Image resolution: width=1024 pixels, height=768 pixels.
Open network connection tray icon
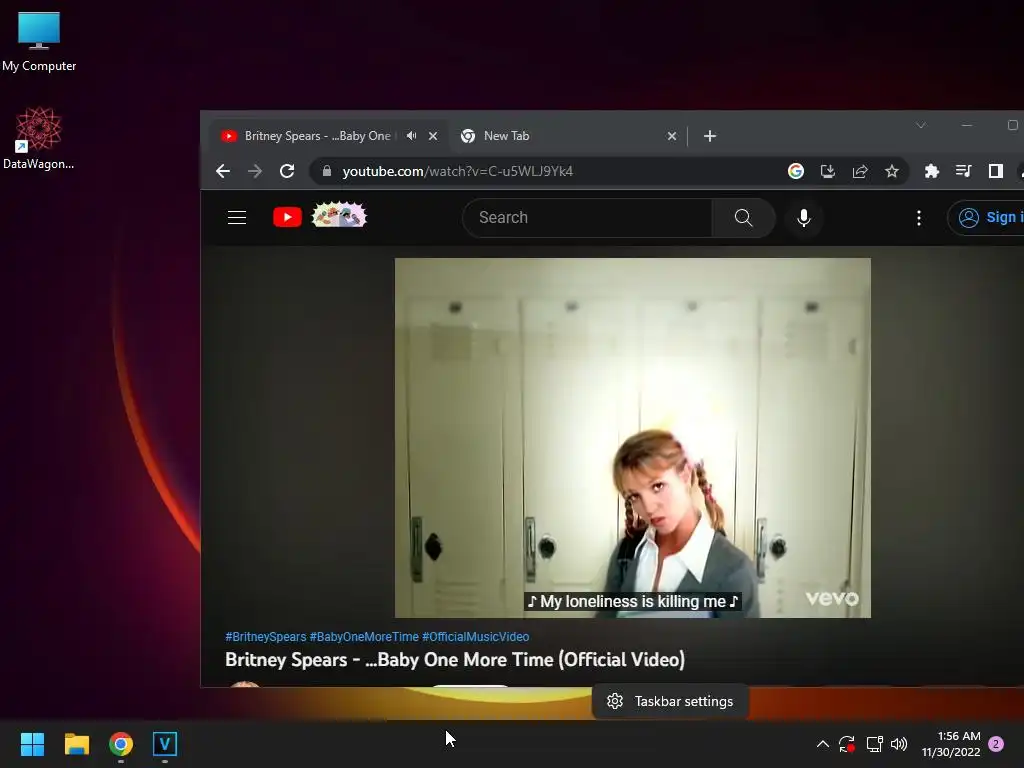[x=874, y=744]
